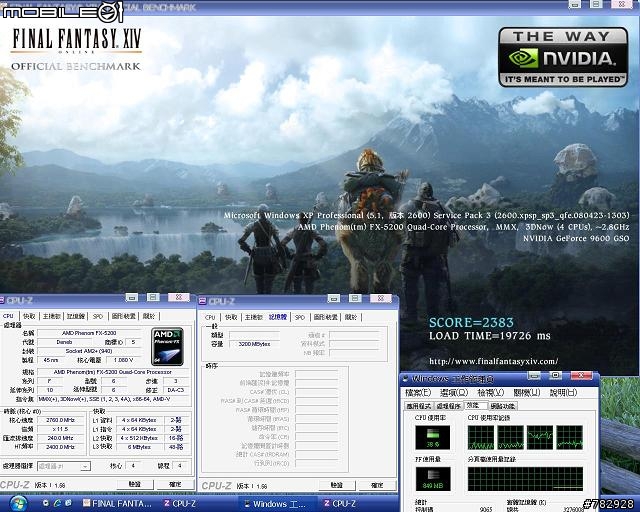This screenshot has height=512, width=640.
Task: Click the x 11.5 multiplier field
Action: coord(60,429)
